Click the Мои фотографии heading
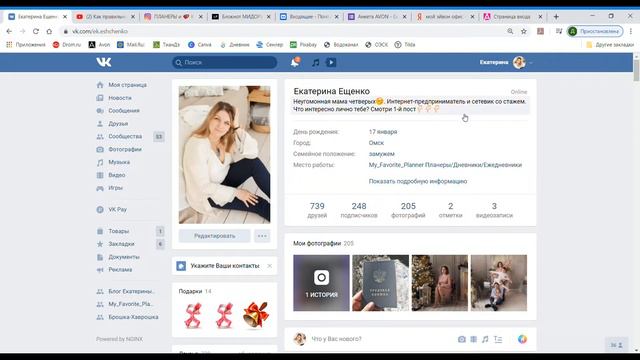Viewport: 640px width, 360px height. point(317,243)
